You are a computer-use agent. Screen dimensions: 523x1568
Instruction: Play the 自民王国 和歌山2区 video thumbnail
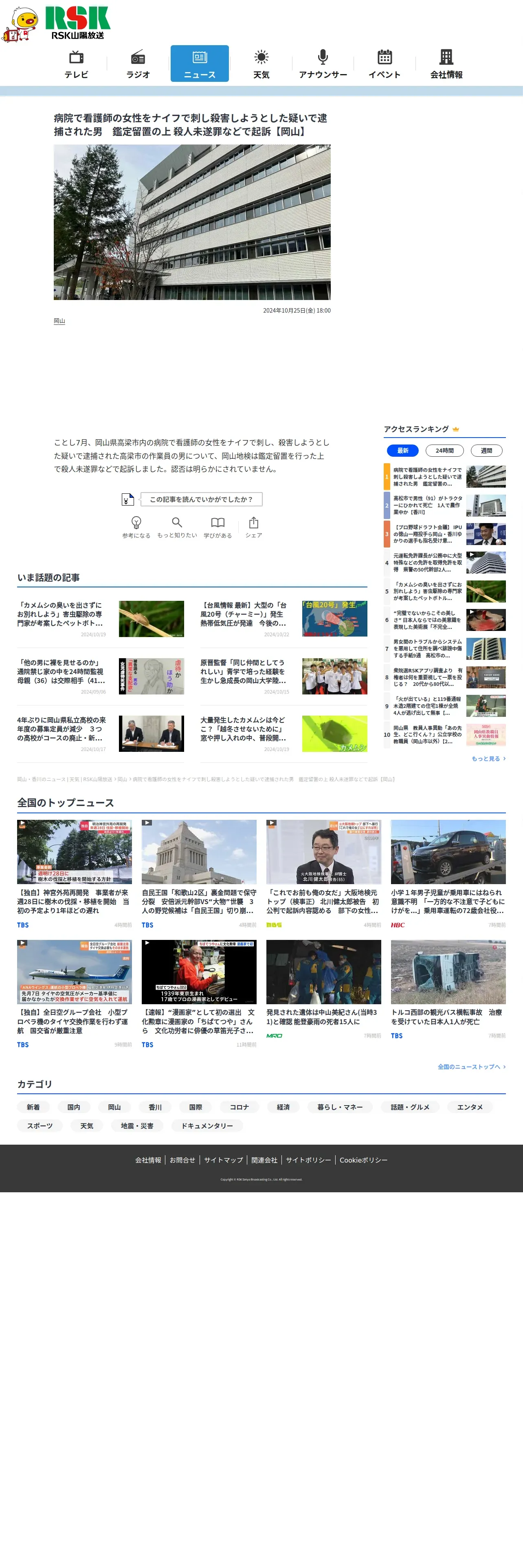pyautogui.click(x=199, y=852)
